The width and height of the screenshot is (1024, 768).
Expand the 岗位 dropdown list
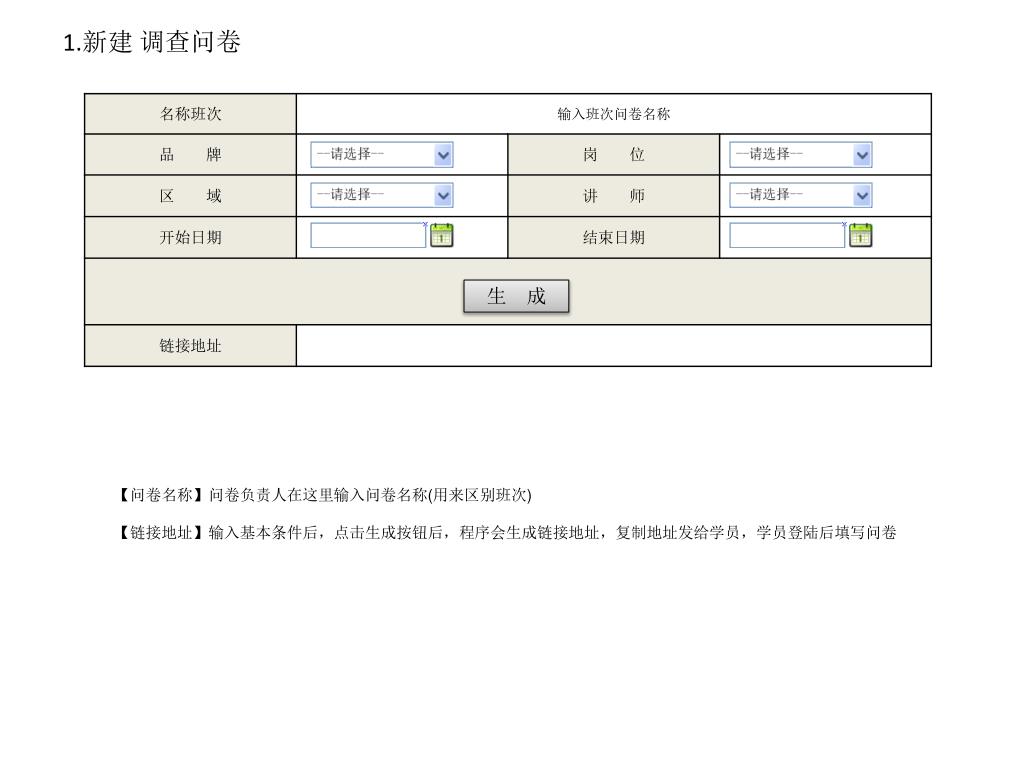click(801, 155)
